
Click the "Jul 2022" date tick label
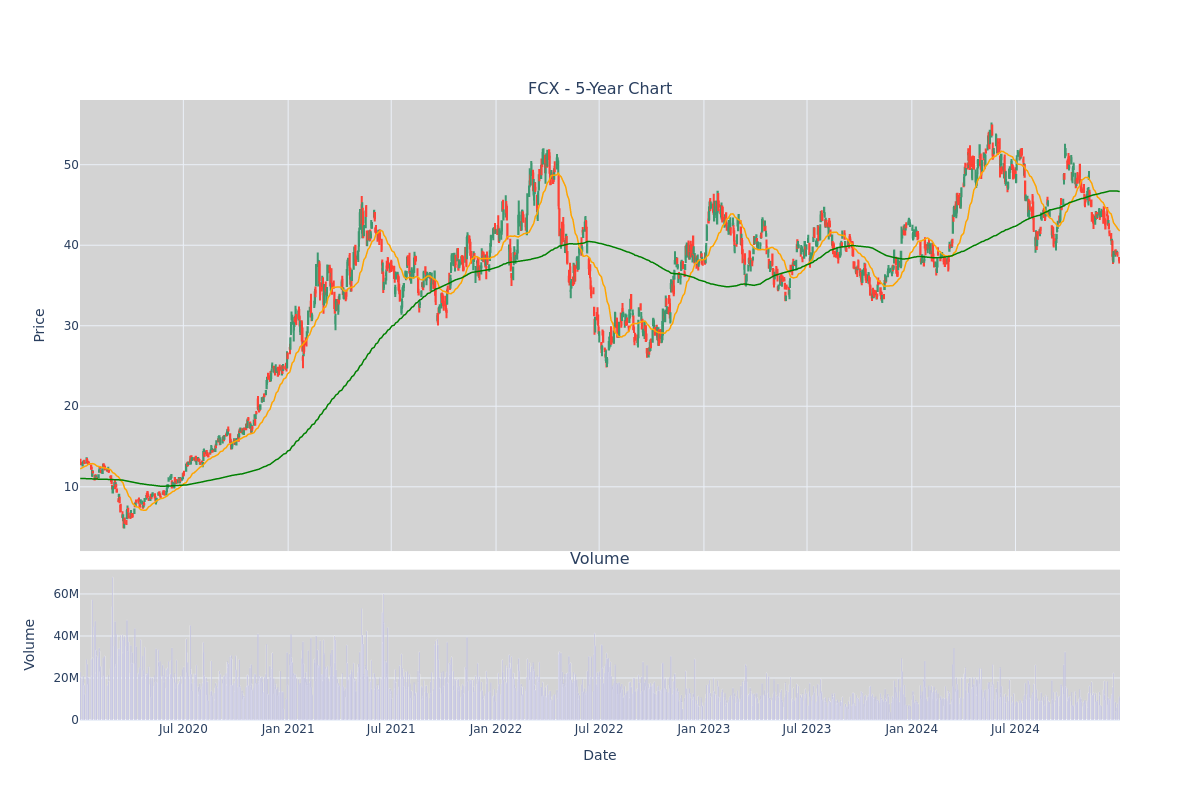[x=599, y=729]
